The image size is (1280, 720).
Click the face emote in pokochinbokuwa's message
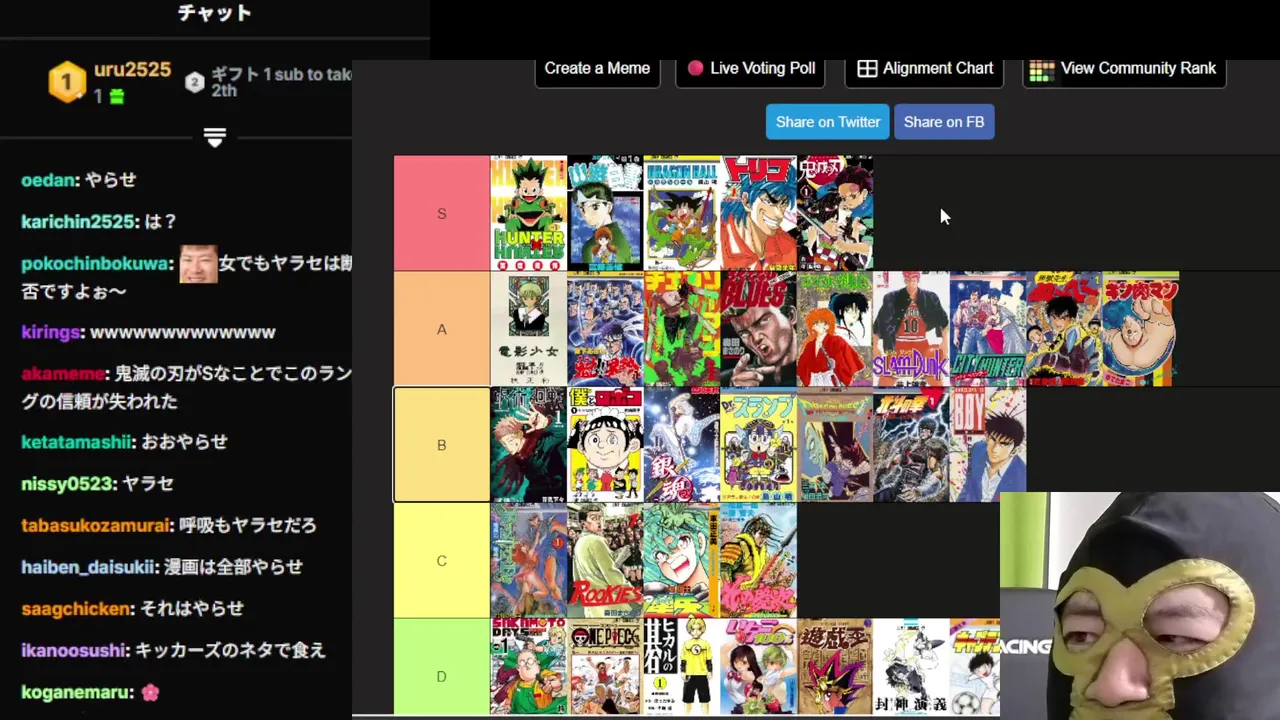(x=198, y=264)
